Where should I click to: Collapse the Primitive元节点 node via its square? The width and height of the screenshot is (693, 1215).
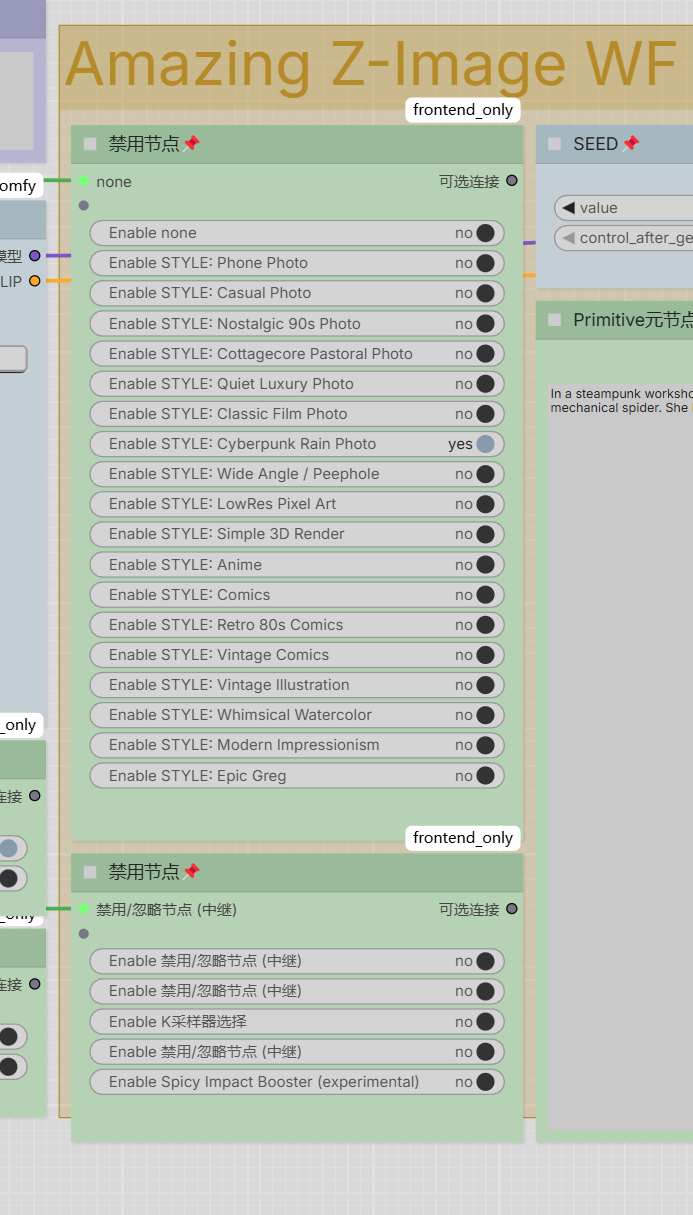point(554,320)
